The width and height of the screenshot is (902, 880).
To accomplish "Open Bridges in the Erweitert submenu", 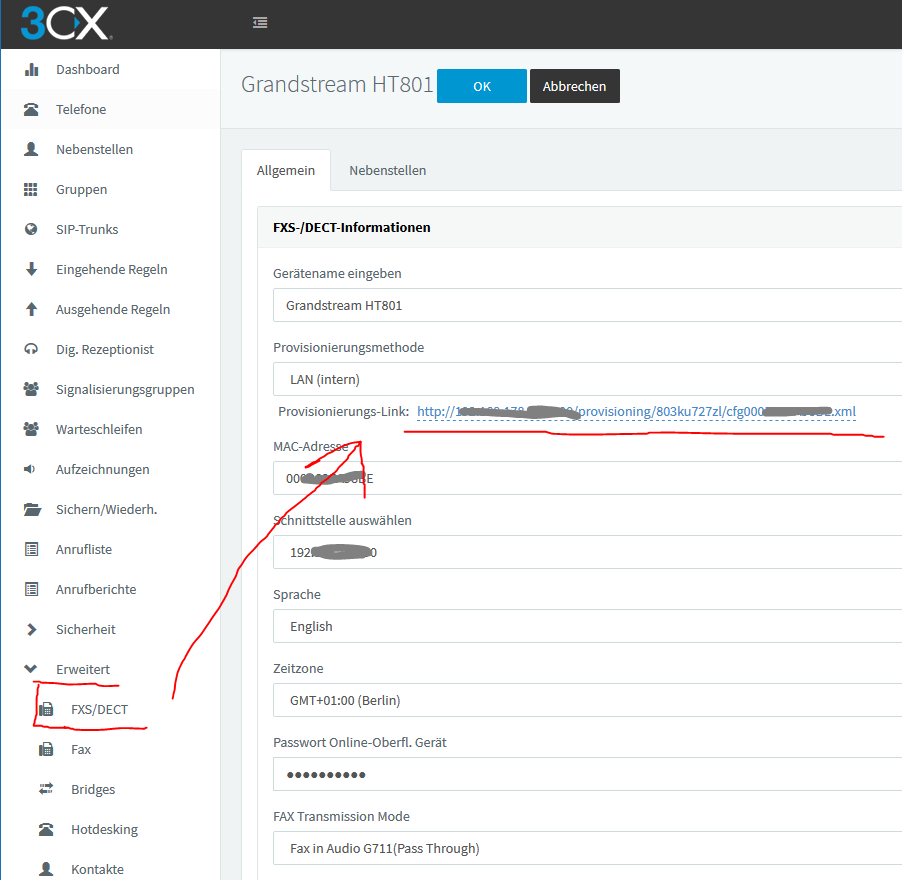I will 93,789.
